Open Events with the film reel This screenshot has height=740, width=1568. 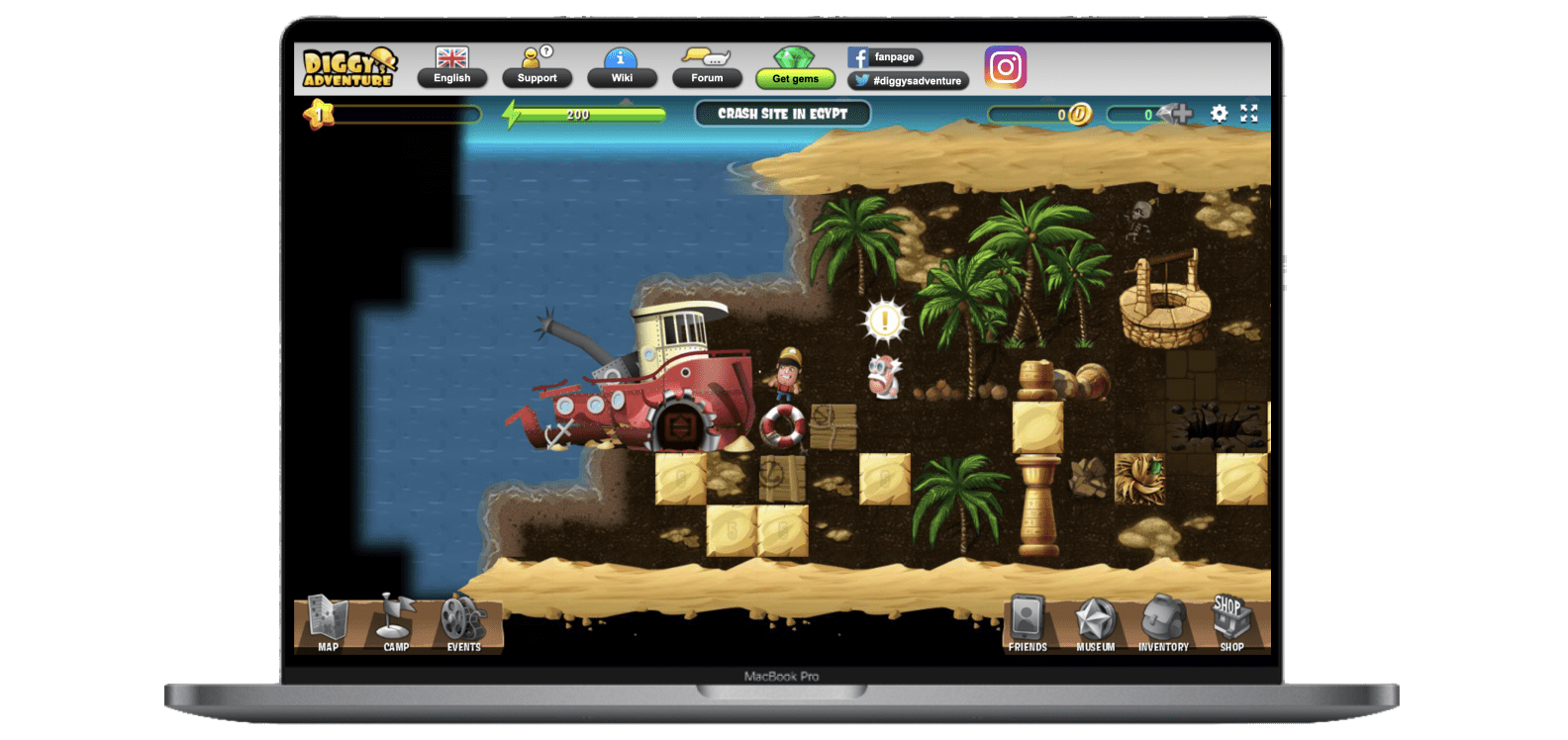463,623
